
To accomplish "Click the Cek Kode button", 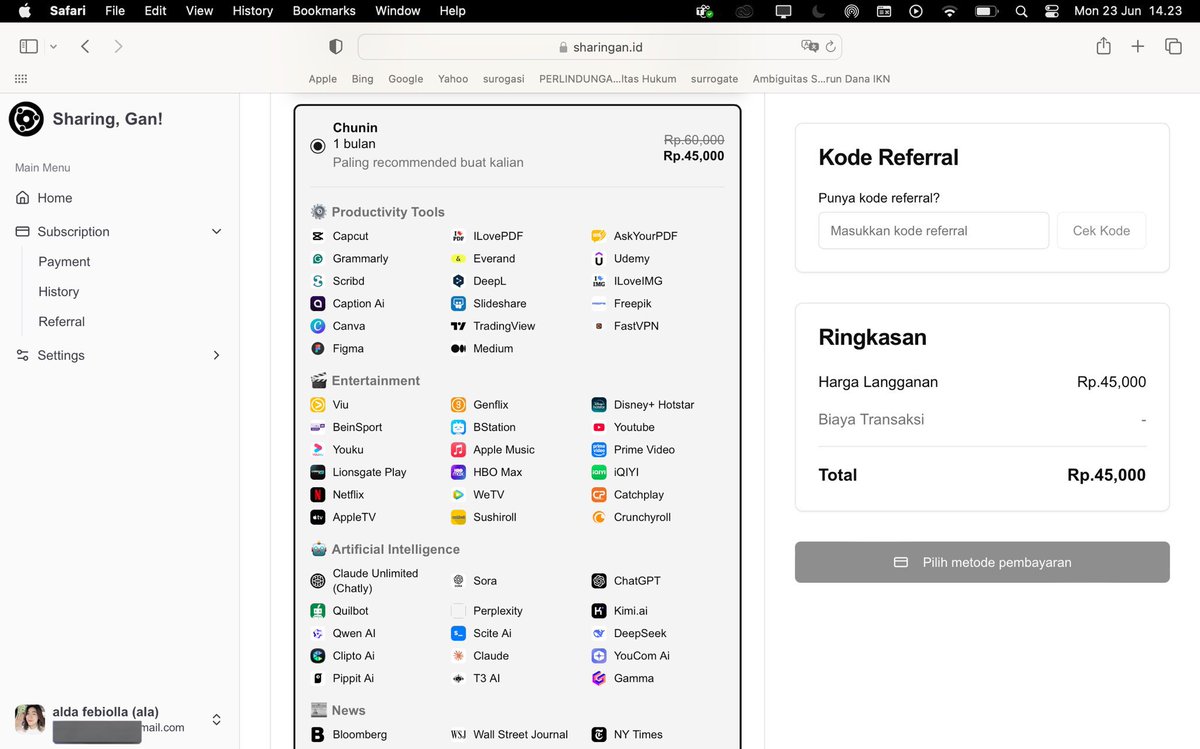I will pos(1101,231).
